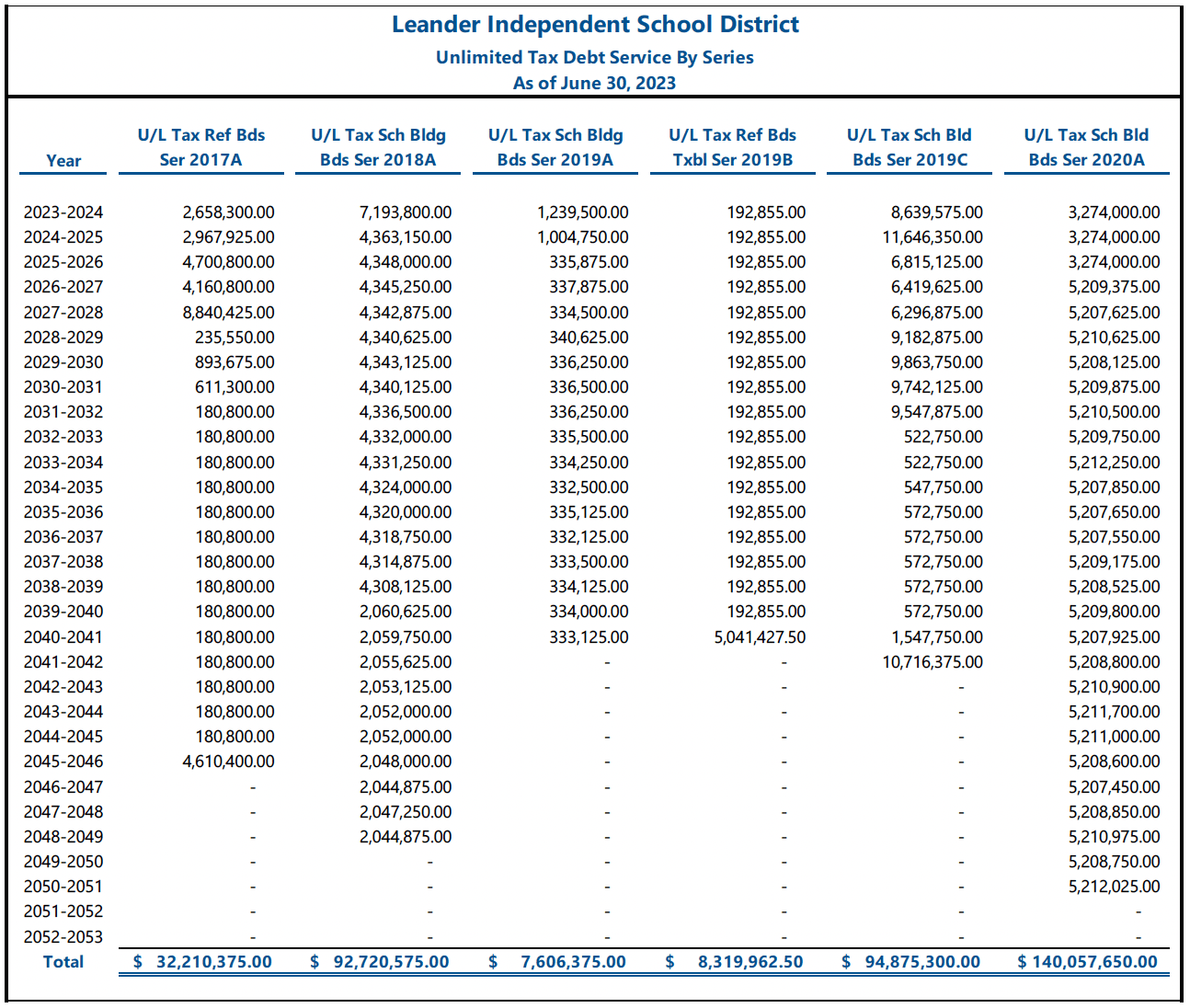This screenshot has width=1190, height=1008.
Task: Select the value 8,840,425.00
Action: (228, 313)
